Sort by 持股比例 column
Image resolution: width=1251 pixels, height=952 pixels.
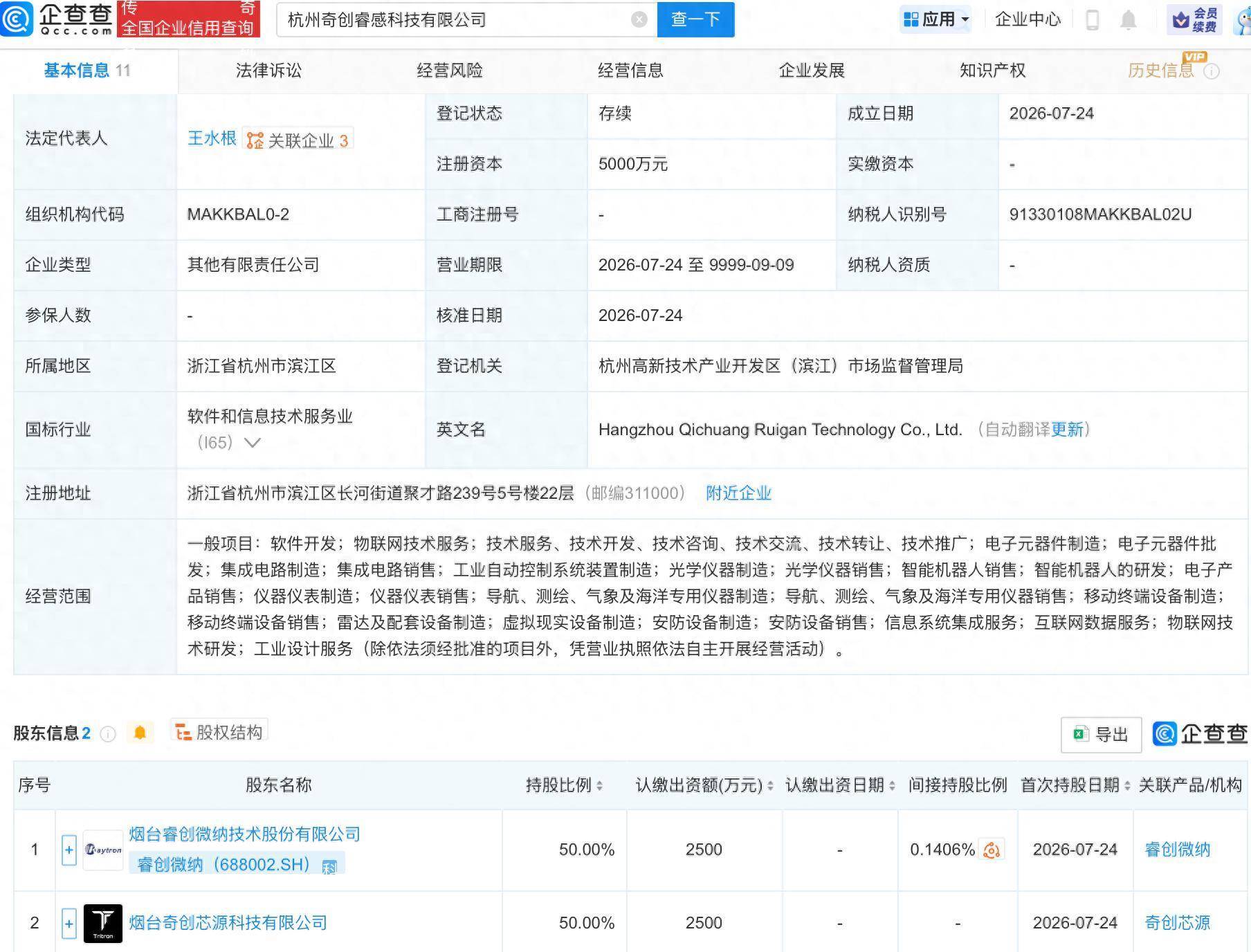tap(565, 785)
